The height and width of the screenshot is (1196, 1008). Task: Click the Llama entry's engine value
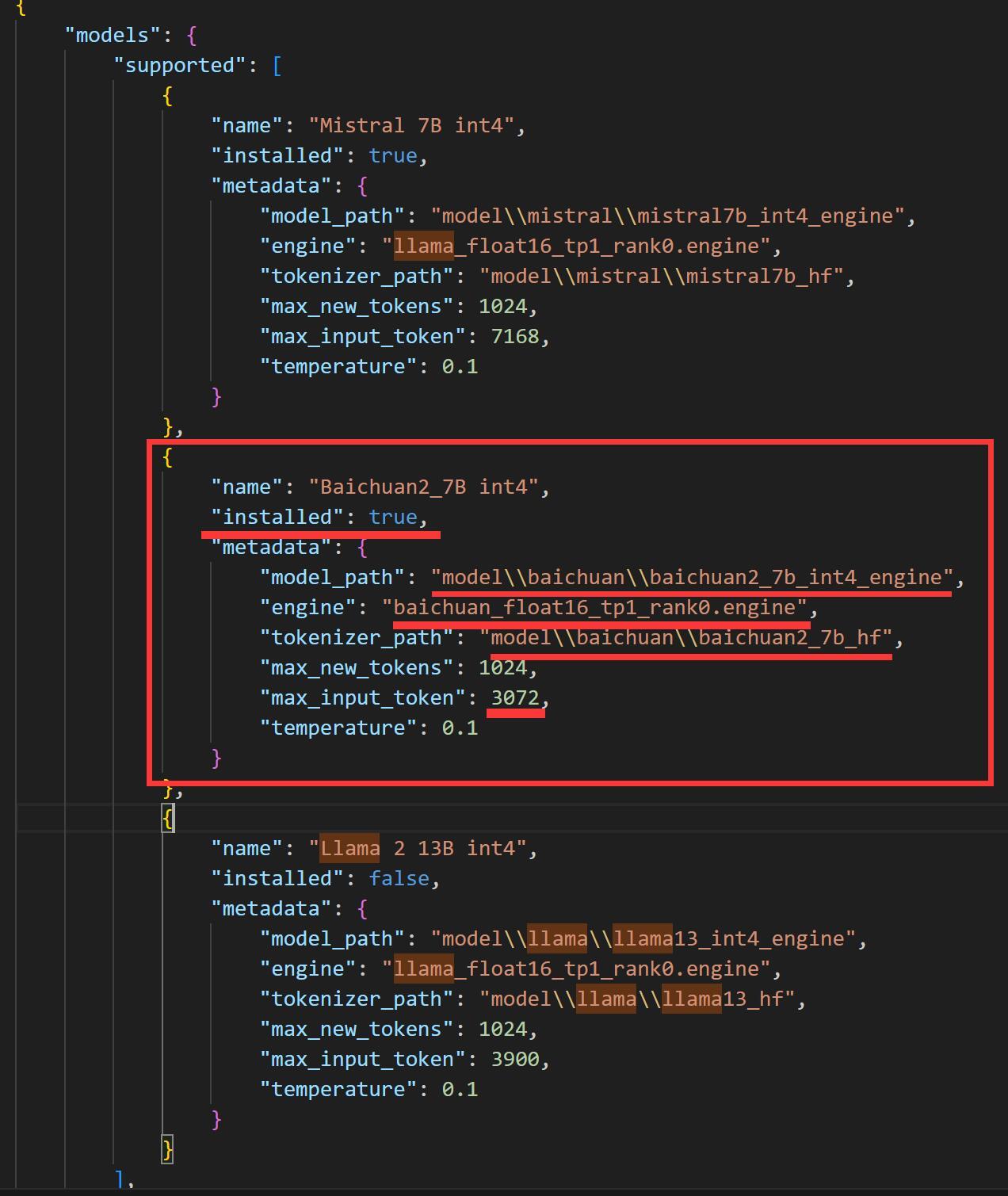576,969
